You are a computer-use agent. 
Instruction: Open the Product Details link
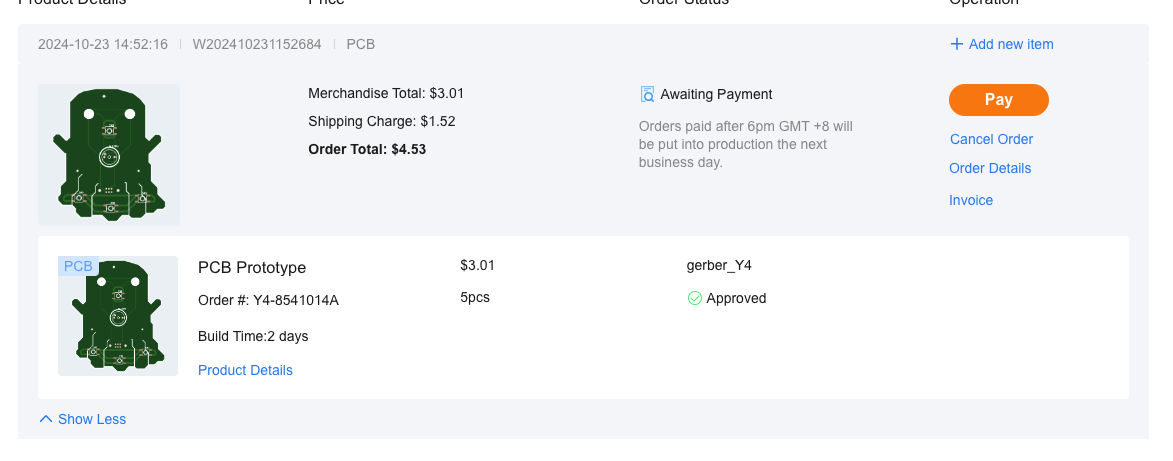(245, 370)
